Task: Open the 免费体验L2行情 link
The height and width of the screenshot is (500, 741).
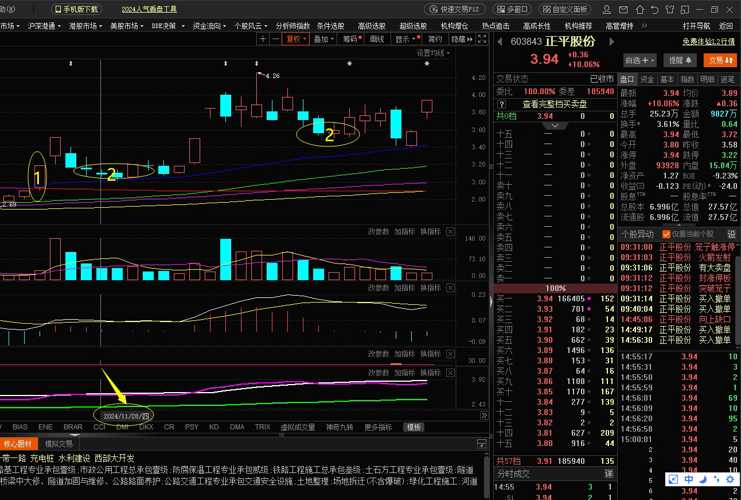Action: [709, 42]
